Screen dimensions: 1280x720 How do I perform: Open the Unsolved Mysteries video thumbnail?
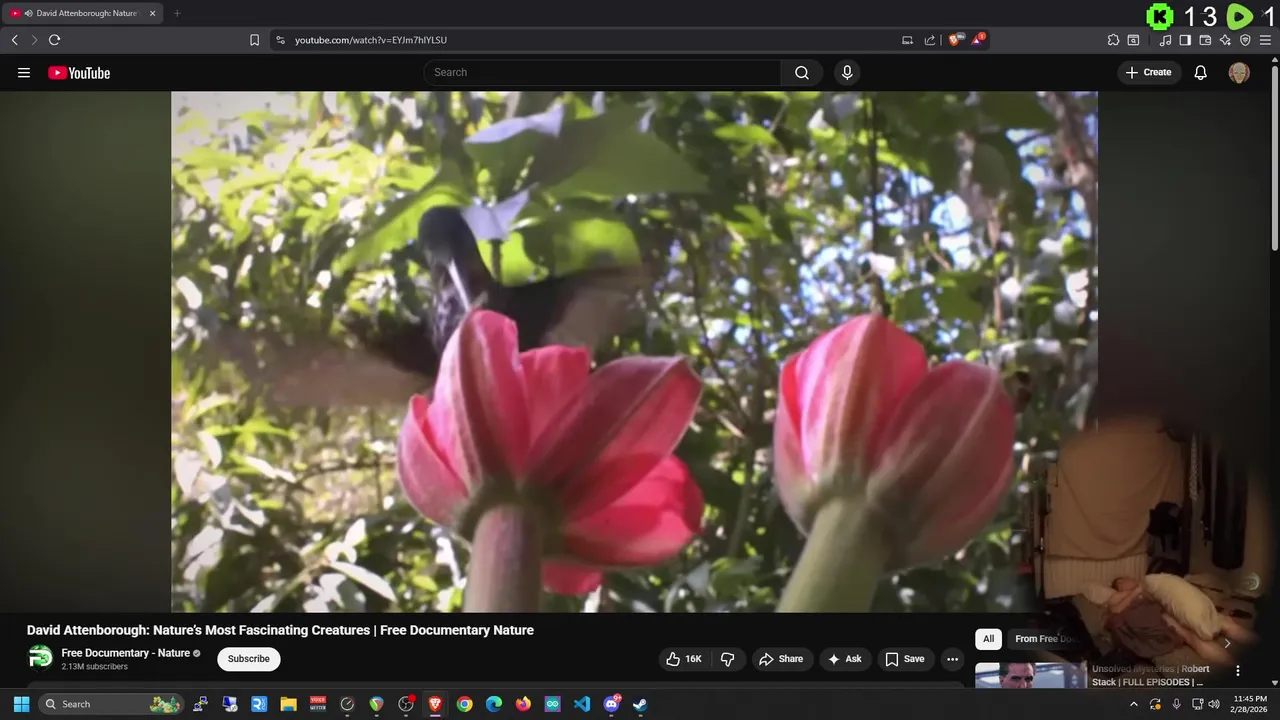[1030, 676]
